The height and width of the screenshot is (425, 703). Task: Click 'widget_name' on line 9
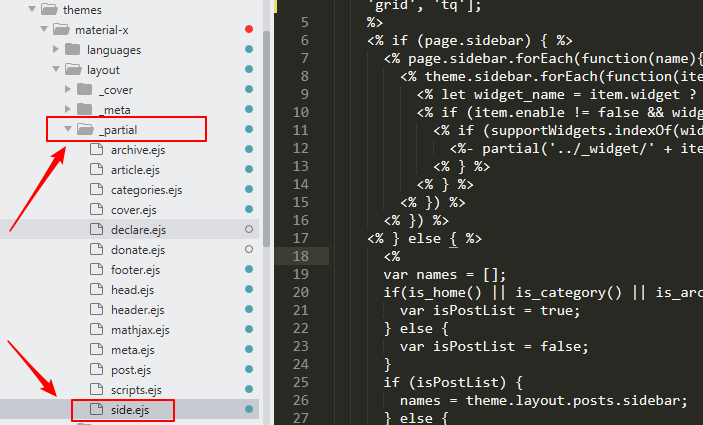pyautogui.click(x=519, y=95)
